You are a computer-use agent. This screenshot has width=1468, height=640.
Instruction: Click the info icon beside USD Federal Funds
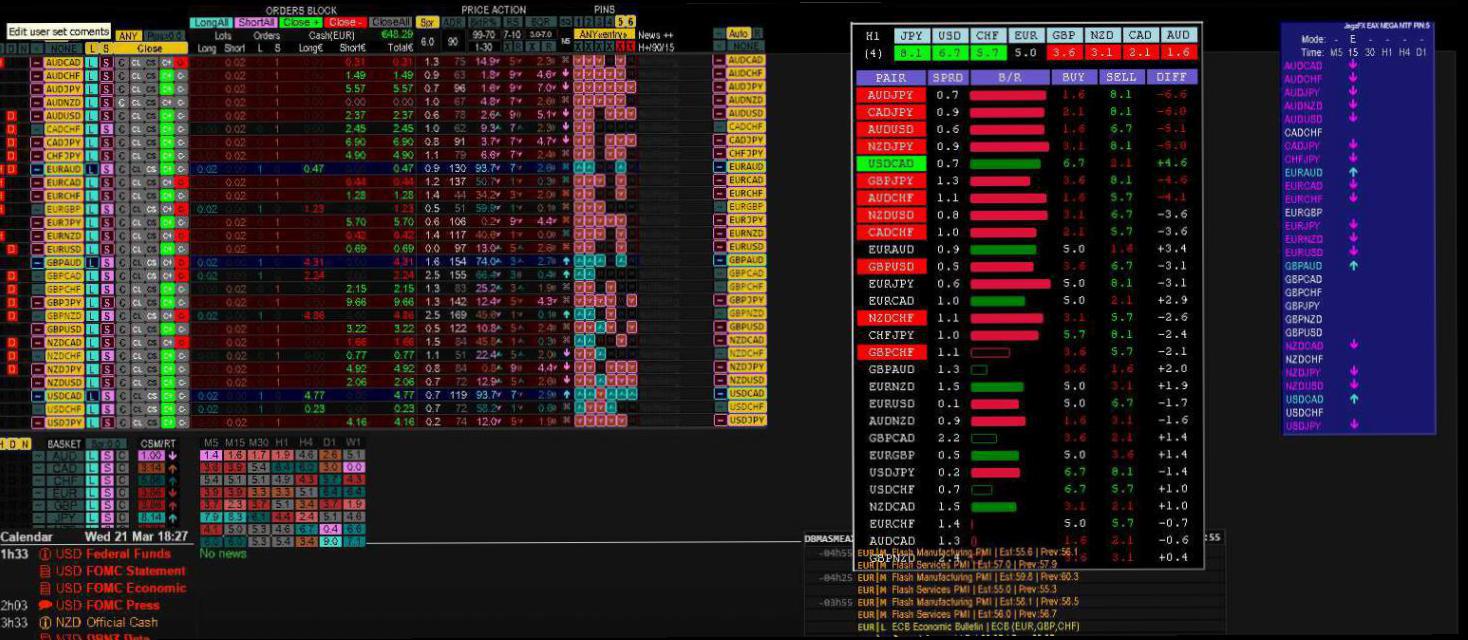tap(44, 554)
